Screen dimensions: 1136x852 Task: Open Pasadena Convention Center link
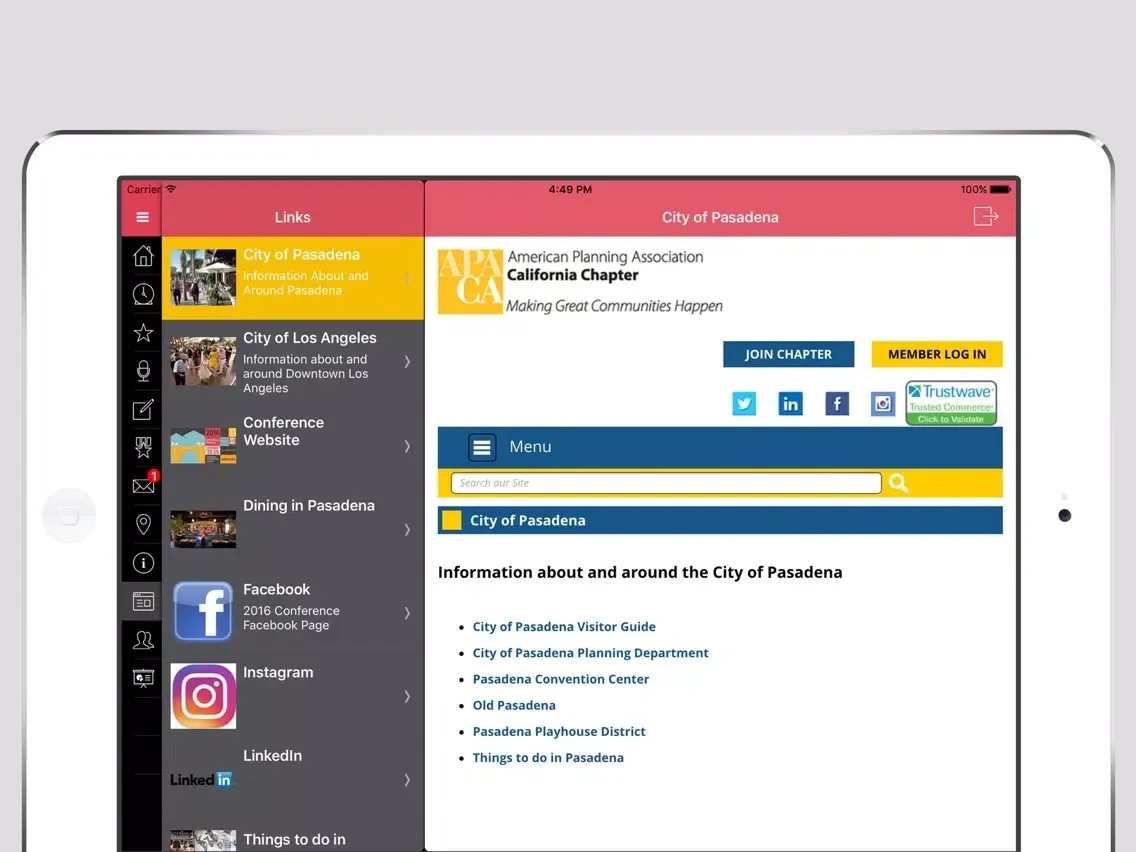click(561, 679)
